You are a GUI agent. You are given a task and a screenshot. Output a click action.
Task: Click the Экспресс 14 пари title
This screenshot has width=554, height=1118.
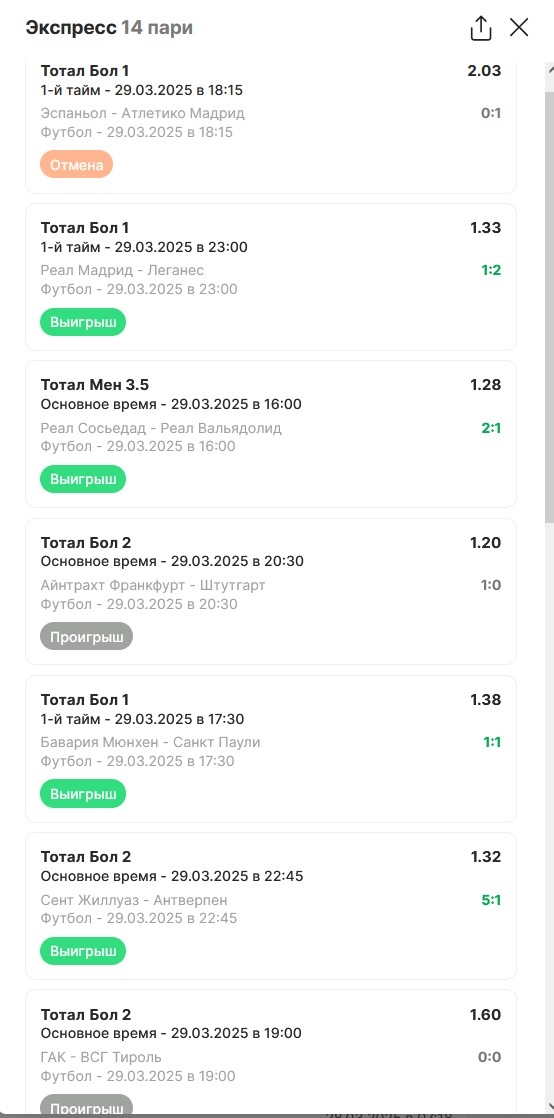click(109, 28)
